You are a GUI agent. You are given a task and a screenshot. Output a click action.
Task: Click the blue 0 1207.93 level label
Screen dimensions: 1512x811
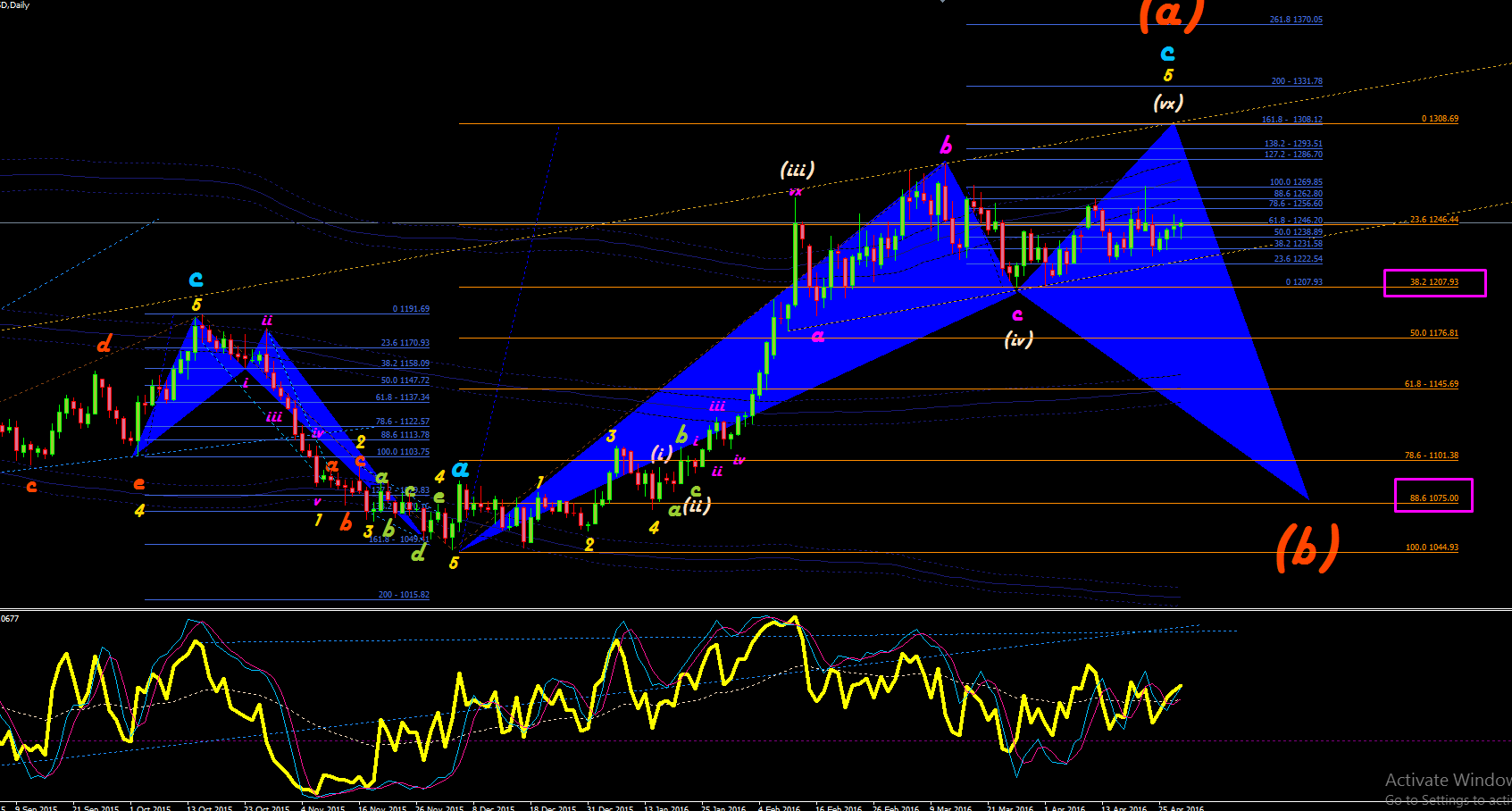pyautogui.click(x=1304, y=282)
